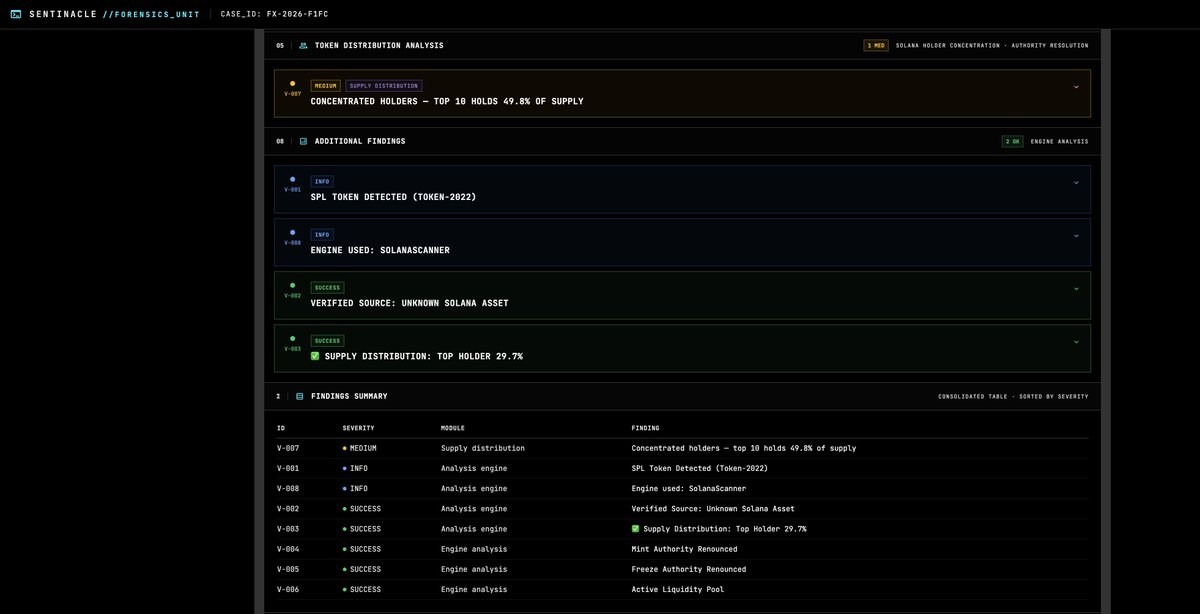Click the ADDITIONAL FINDINGS heading
Screen dimensions: 1200x614
tap(360, 141)
